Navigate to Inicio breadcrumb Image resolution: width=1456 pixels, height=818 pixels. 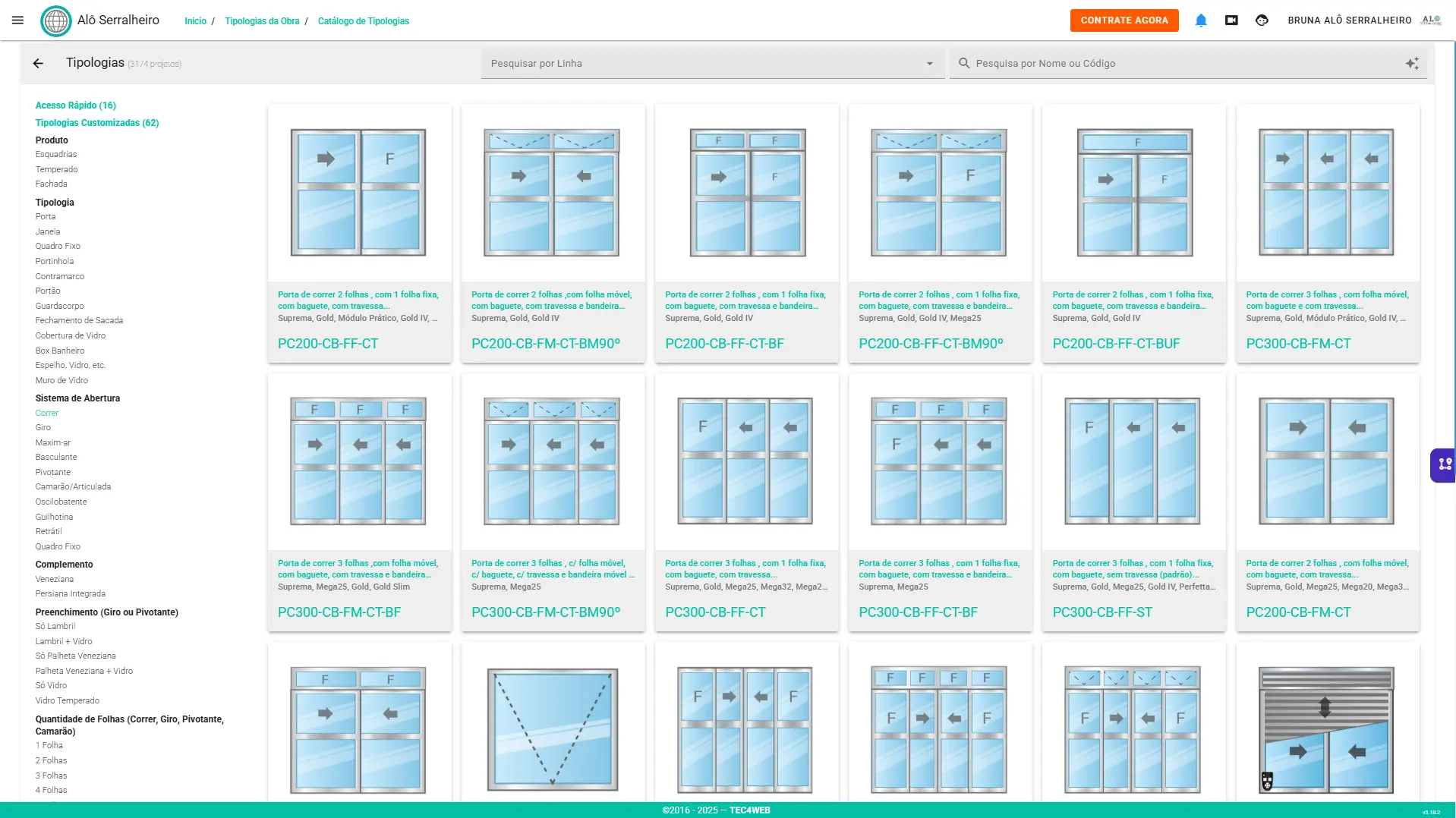point(195,21)
